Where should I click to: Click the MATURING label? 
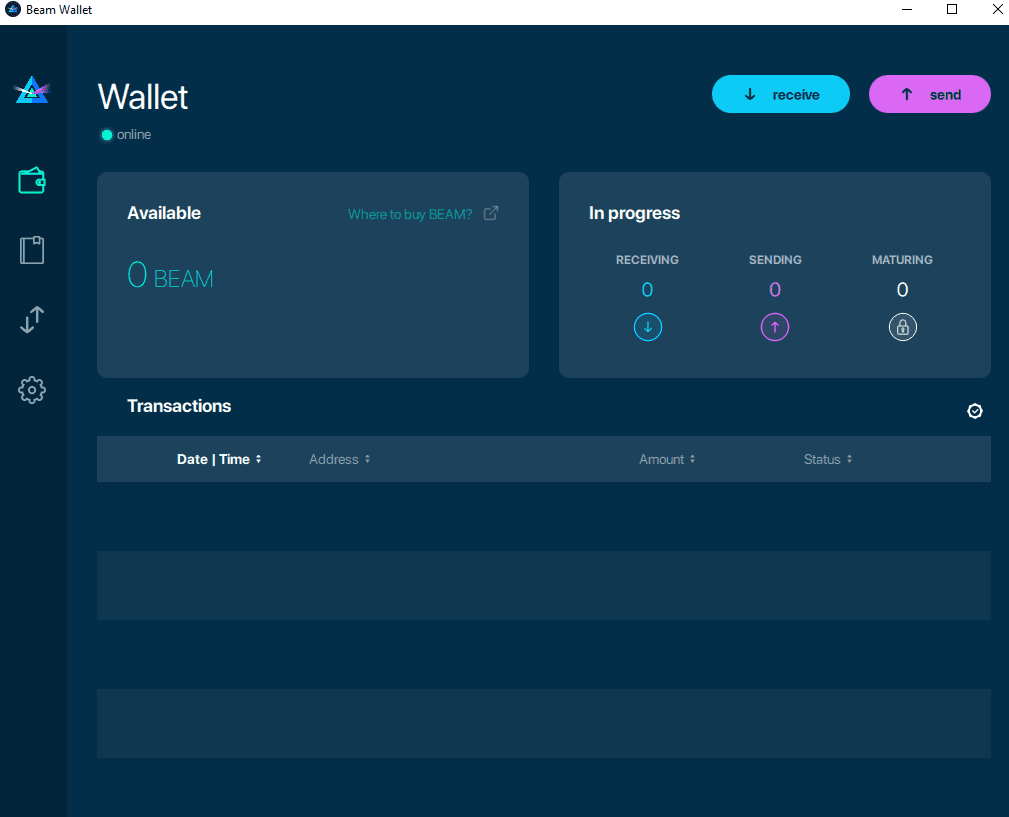click(902, 260)
